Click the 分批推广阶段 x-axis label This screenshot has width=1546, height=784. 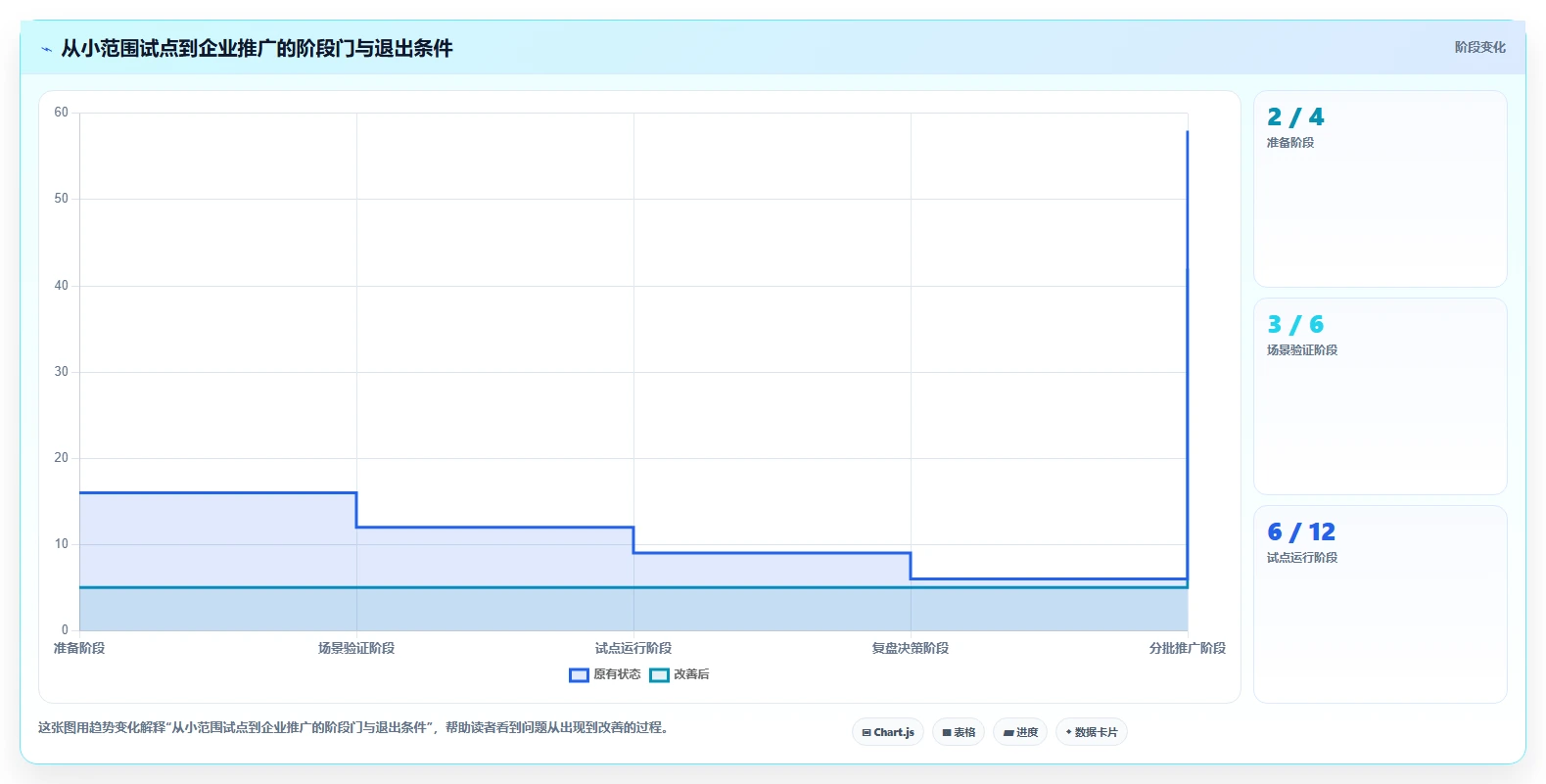[x=1188, y=648]
